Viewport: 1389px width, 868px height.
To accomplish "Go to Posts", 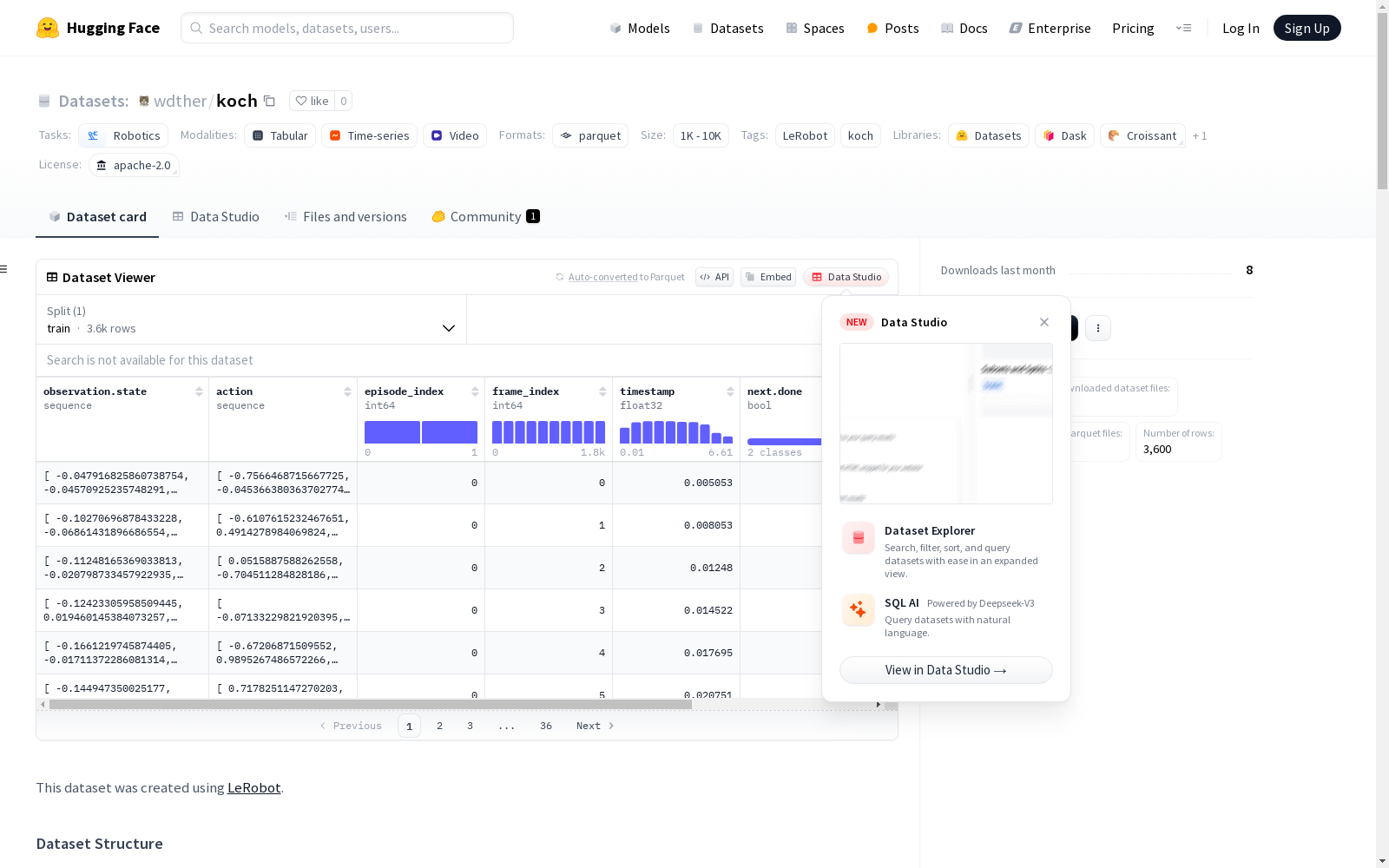I will pyautogui.click(x=892, y=28).
